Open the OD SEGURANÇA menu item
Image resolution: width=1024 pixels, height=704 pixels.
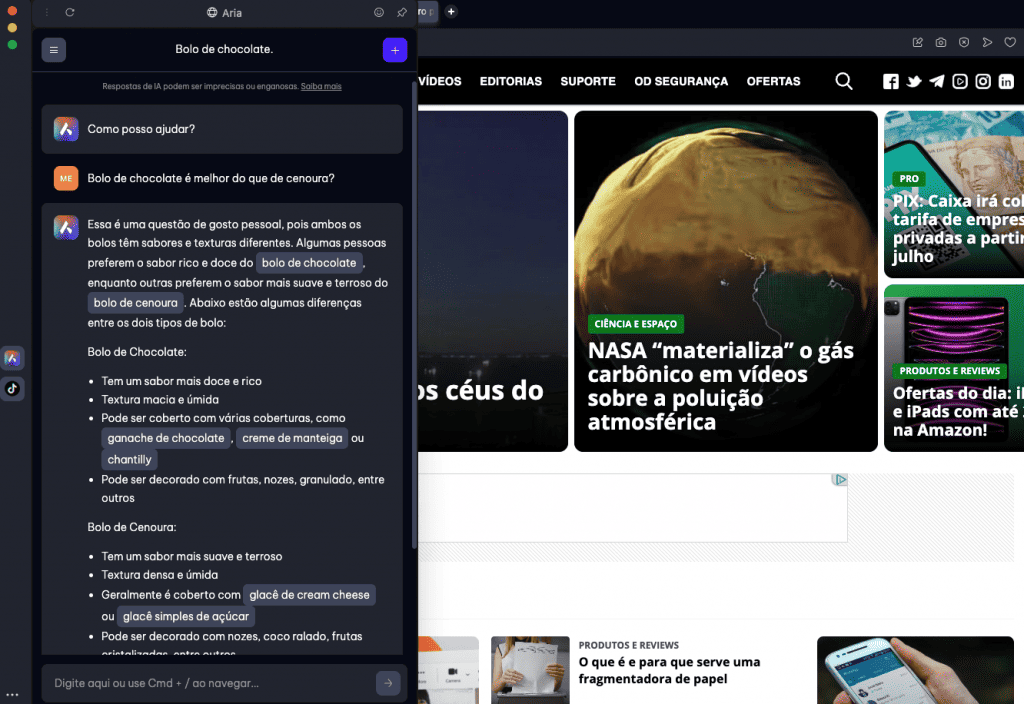[680, 81]
